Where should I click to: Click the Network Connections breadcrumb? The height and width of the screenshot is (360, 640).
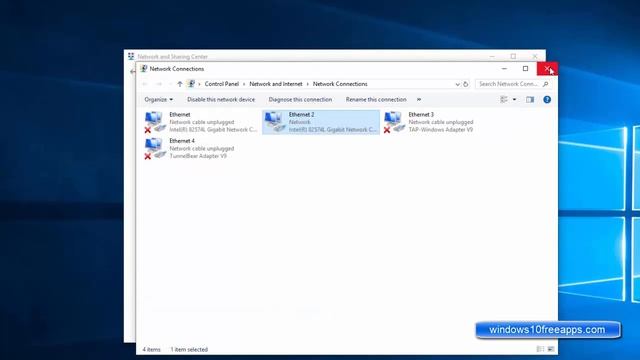pos(340,84)
